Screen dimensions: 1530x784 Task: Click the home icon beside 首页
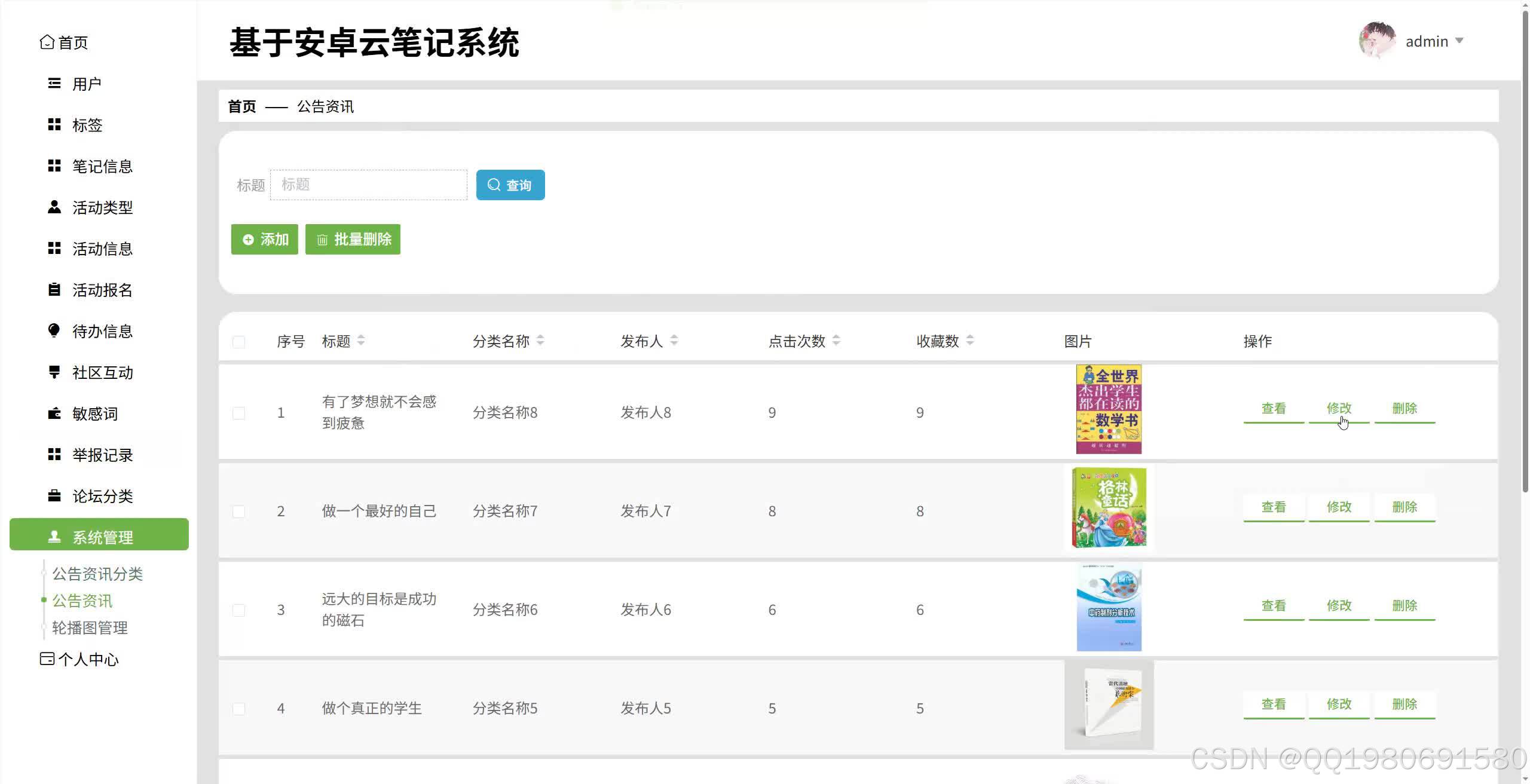[x=47, y=42]
